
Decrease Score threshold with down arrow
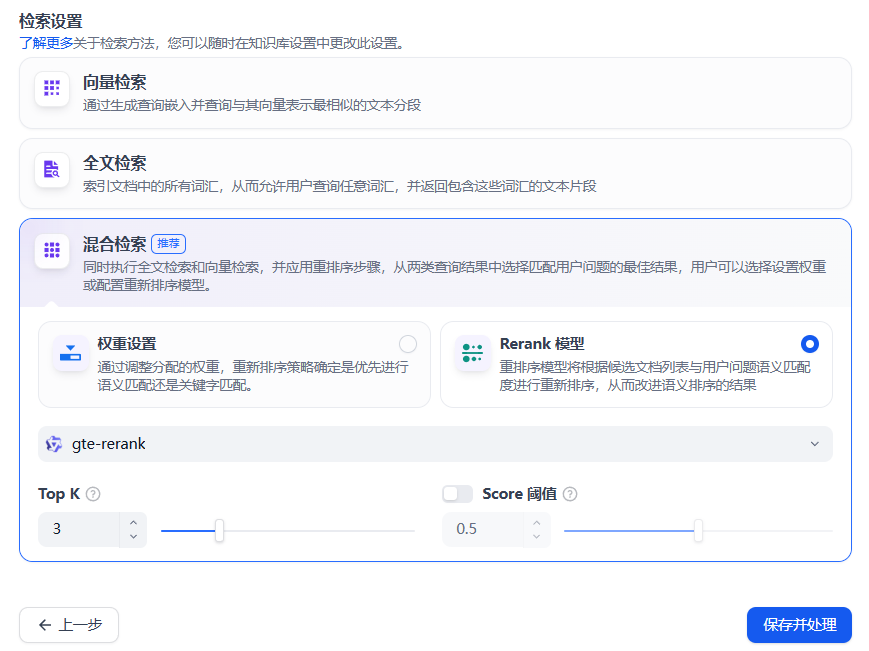point(536,536)
